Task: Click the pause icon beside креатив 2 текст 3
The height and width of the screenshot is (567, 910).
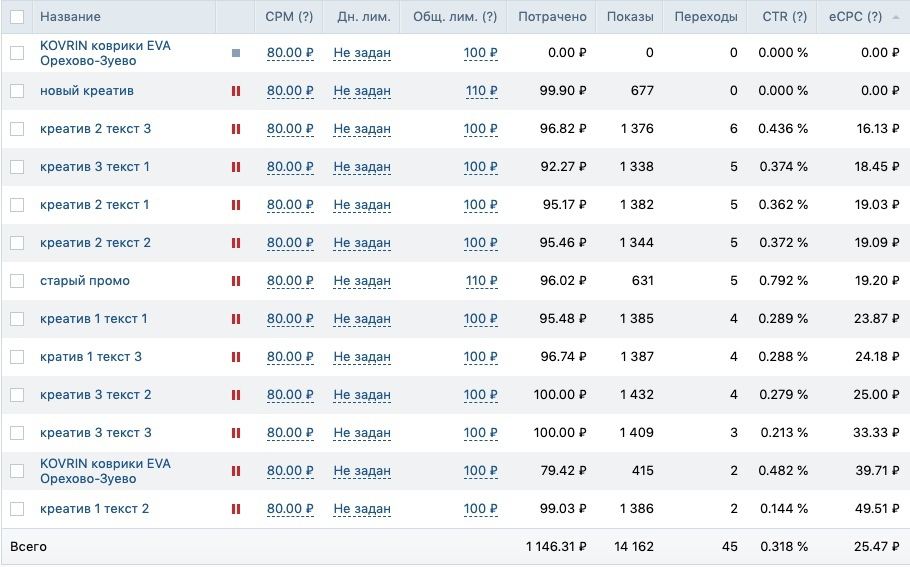Action: [x=236, y=129]
